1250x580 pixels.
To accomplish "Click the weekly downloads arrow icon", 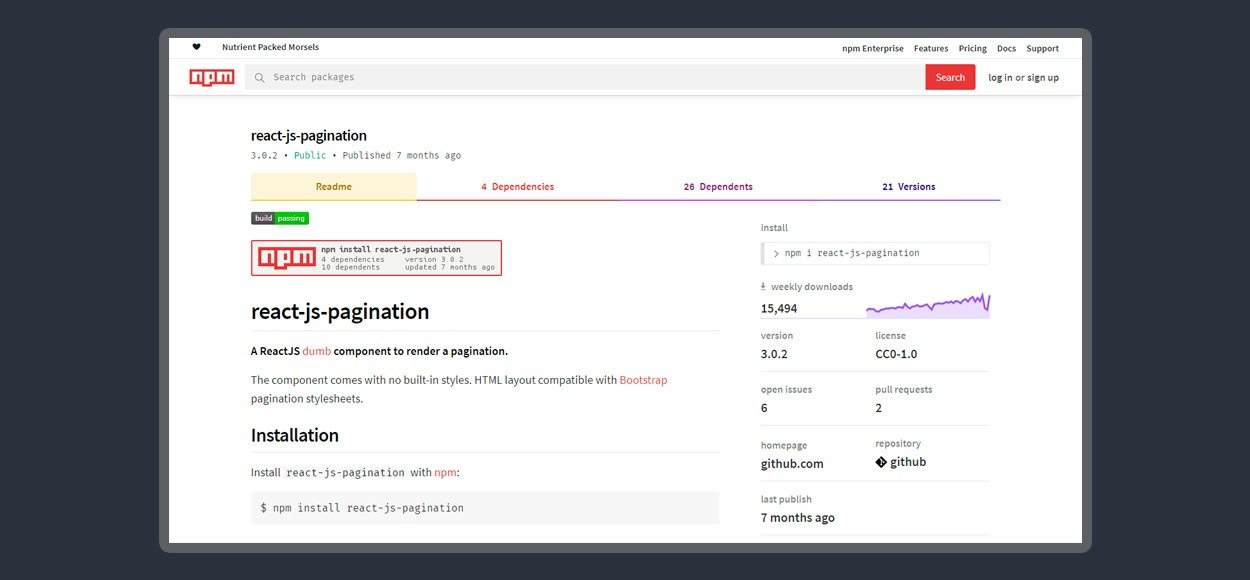I will click(x=764, y=286).
